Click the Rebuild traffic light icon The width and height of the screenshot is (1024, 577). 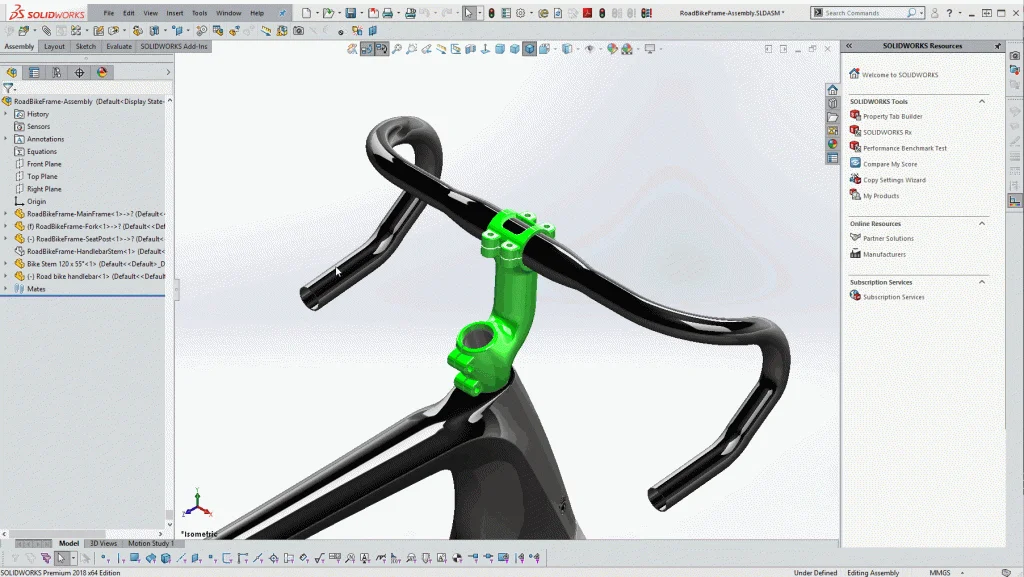tap(491, 12)
